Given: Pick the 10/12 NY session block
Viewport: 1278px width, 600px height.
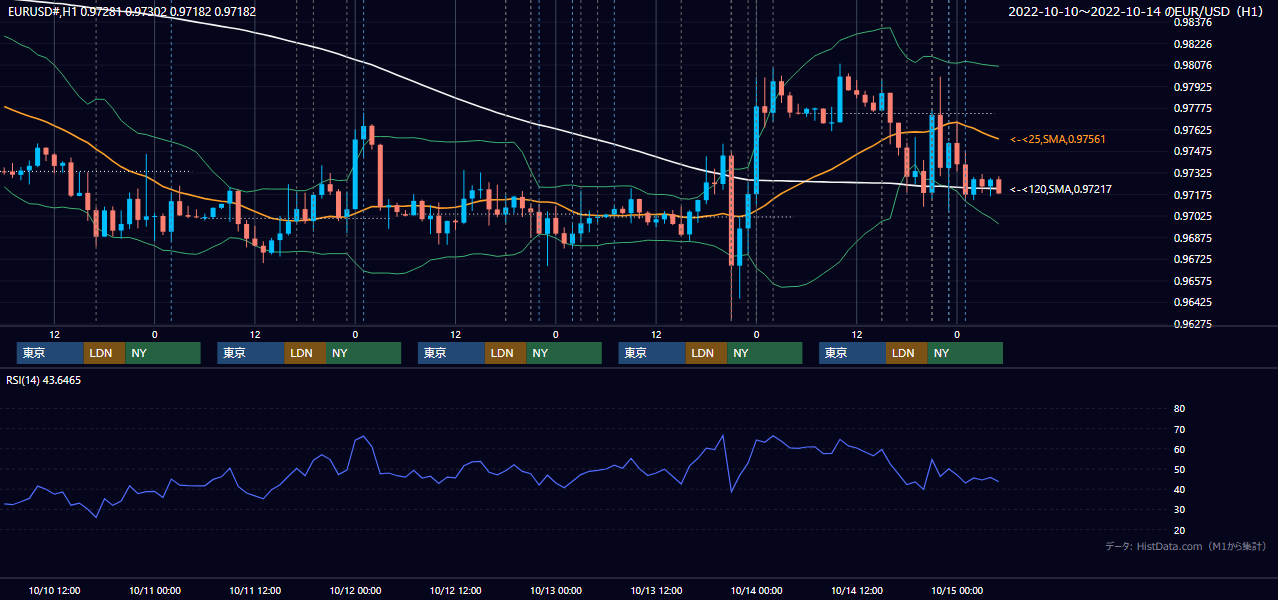Looking at the screenshot, I should click(564, 353).
